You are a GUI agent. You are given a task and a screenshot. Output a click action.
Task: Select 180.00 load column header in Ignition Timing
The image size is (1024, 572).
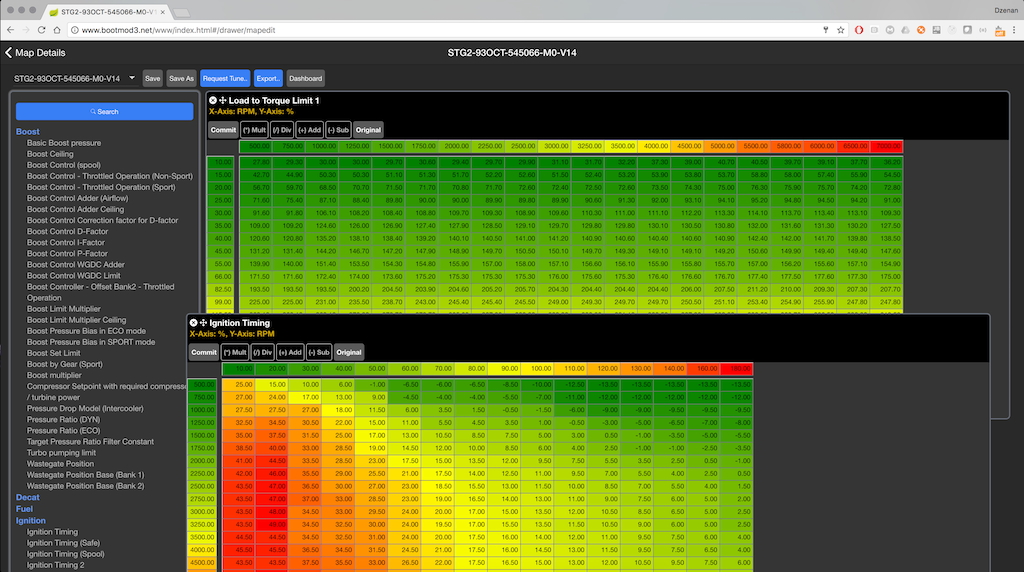[737, 369]
